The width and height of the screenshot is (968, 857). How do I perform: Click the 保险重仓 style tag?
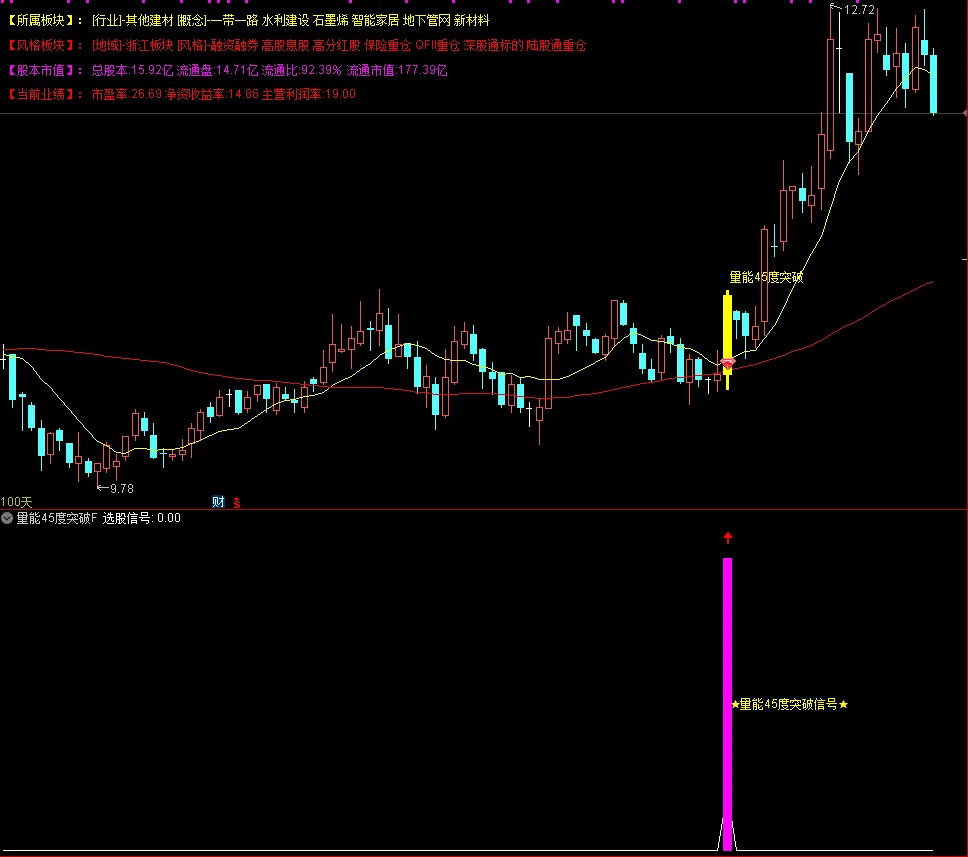coord(387,45)
